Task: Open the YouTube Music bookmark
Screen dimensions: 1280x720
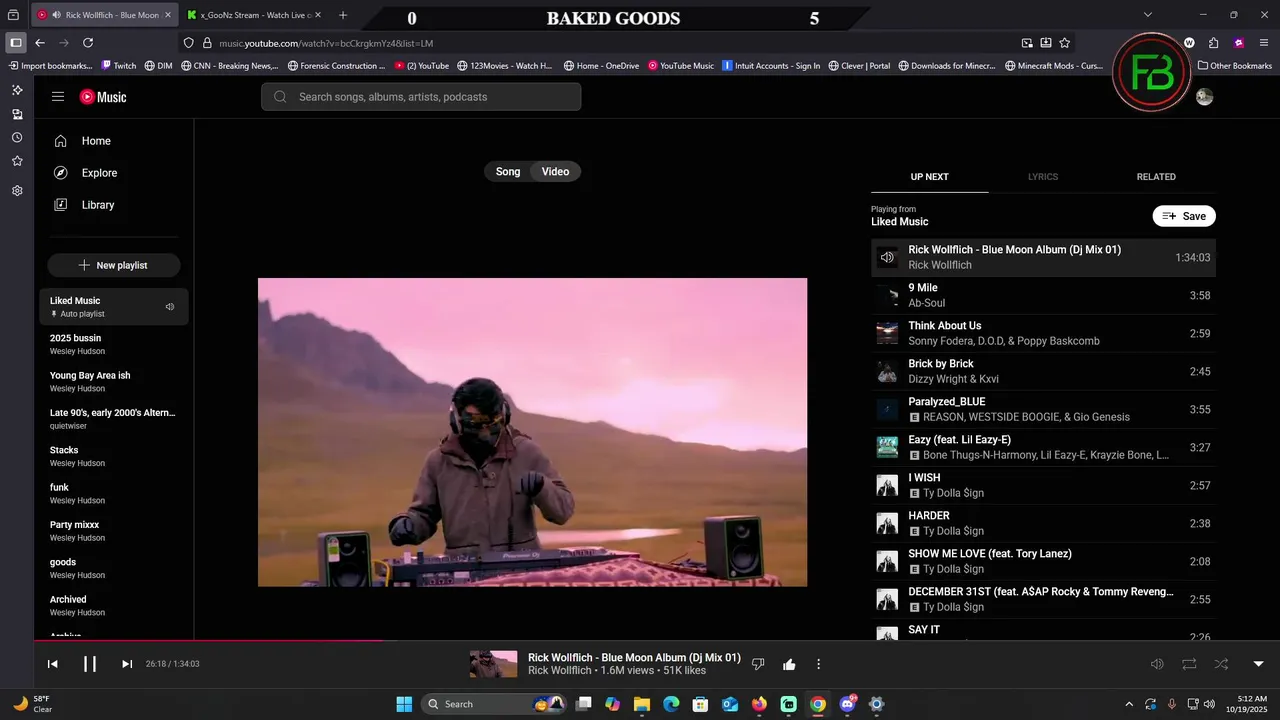Action: (x=681, y=66)
